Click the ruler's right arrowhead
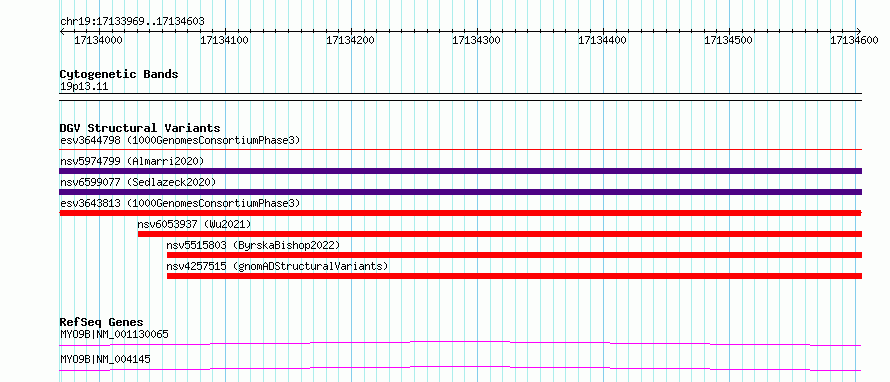The width and height of the screenshot is (890, 382). [x=859, y=31]
